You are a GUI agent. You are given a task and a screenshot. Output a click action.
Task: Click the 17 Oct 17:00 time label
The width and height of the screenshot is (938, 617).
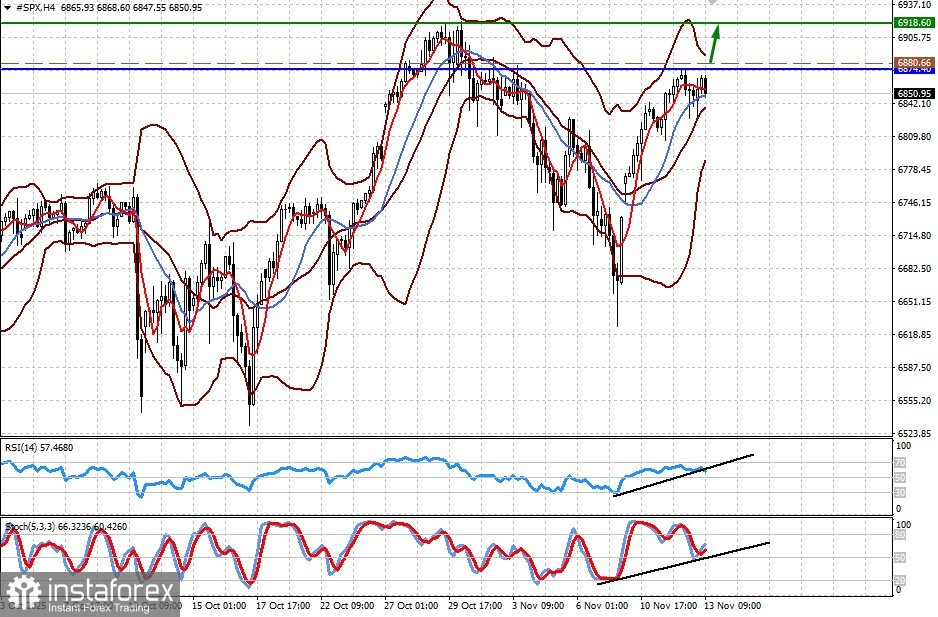pyautogui.click(x=283, y=606)
